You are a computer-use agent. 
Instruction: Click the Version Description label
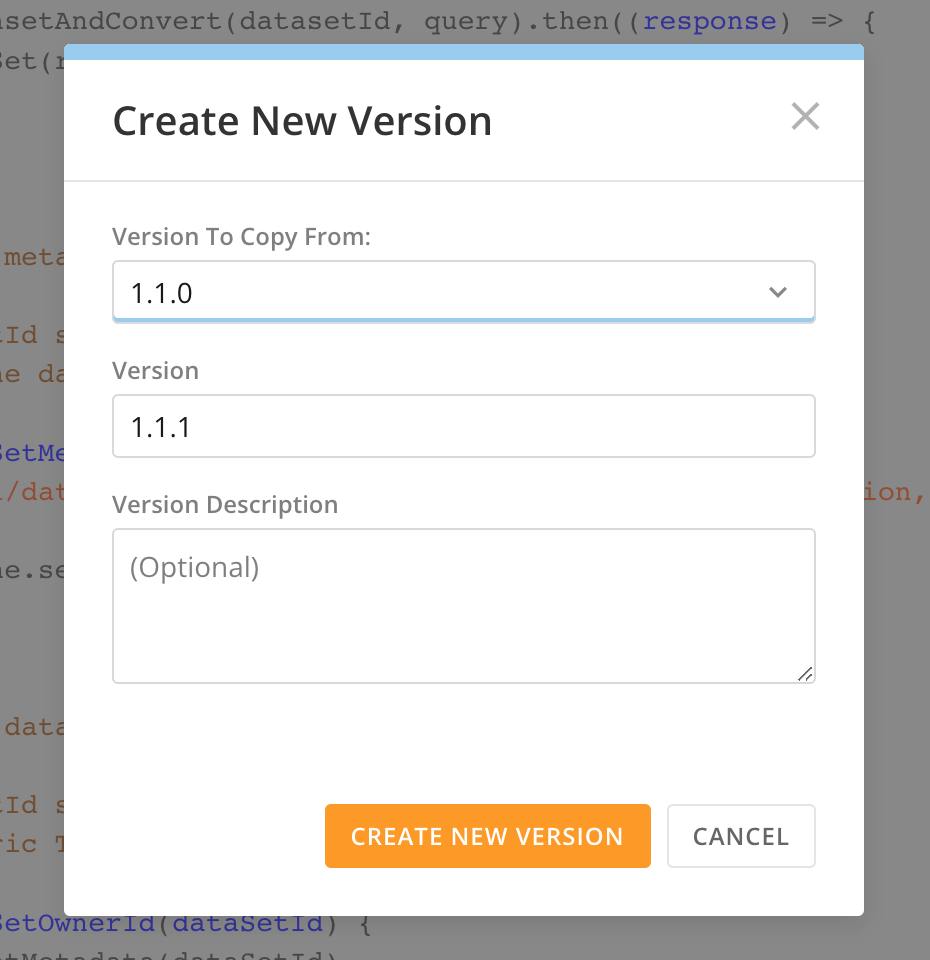click(225, 504)
